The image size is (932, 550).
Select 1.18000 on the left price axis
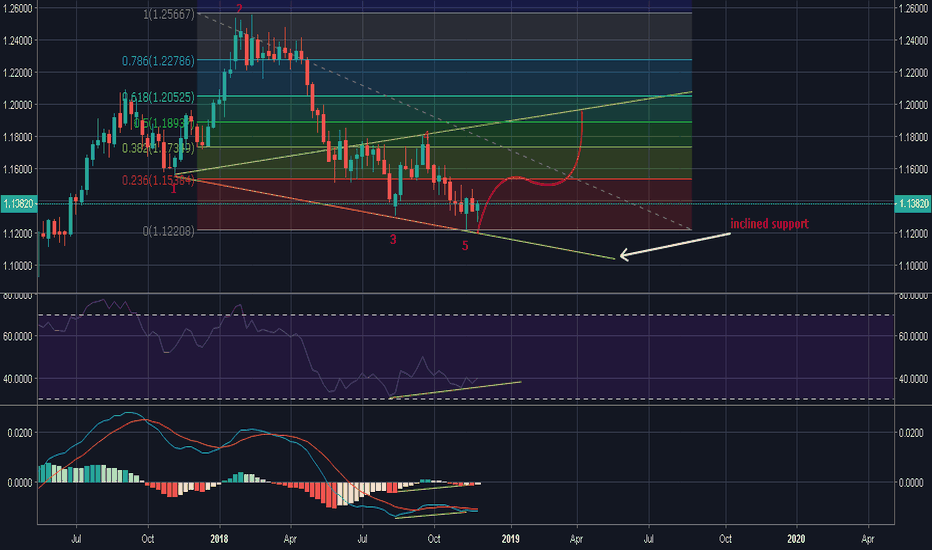[x=17, y=137]
